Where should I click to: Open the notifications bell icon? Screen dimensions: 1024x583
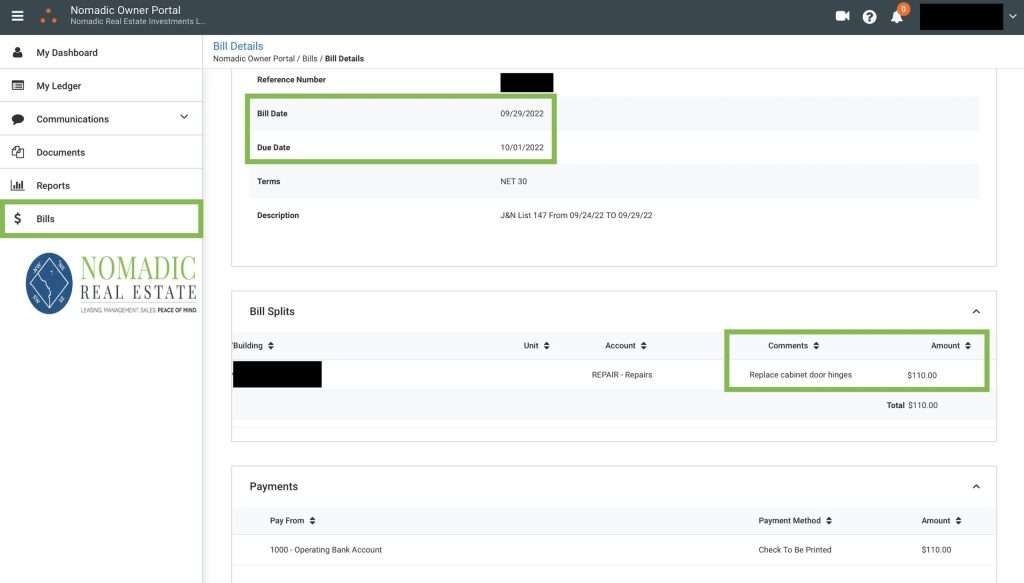click(897, 17)
